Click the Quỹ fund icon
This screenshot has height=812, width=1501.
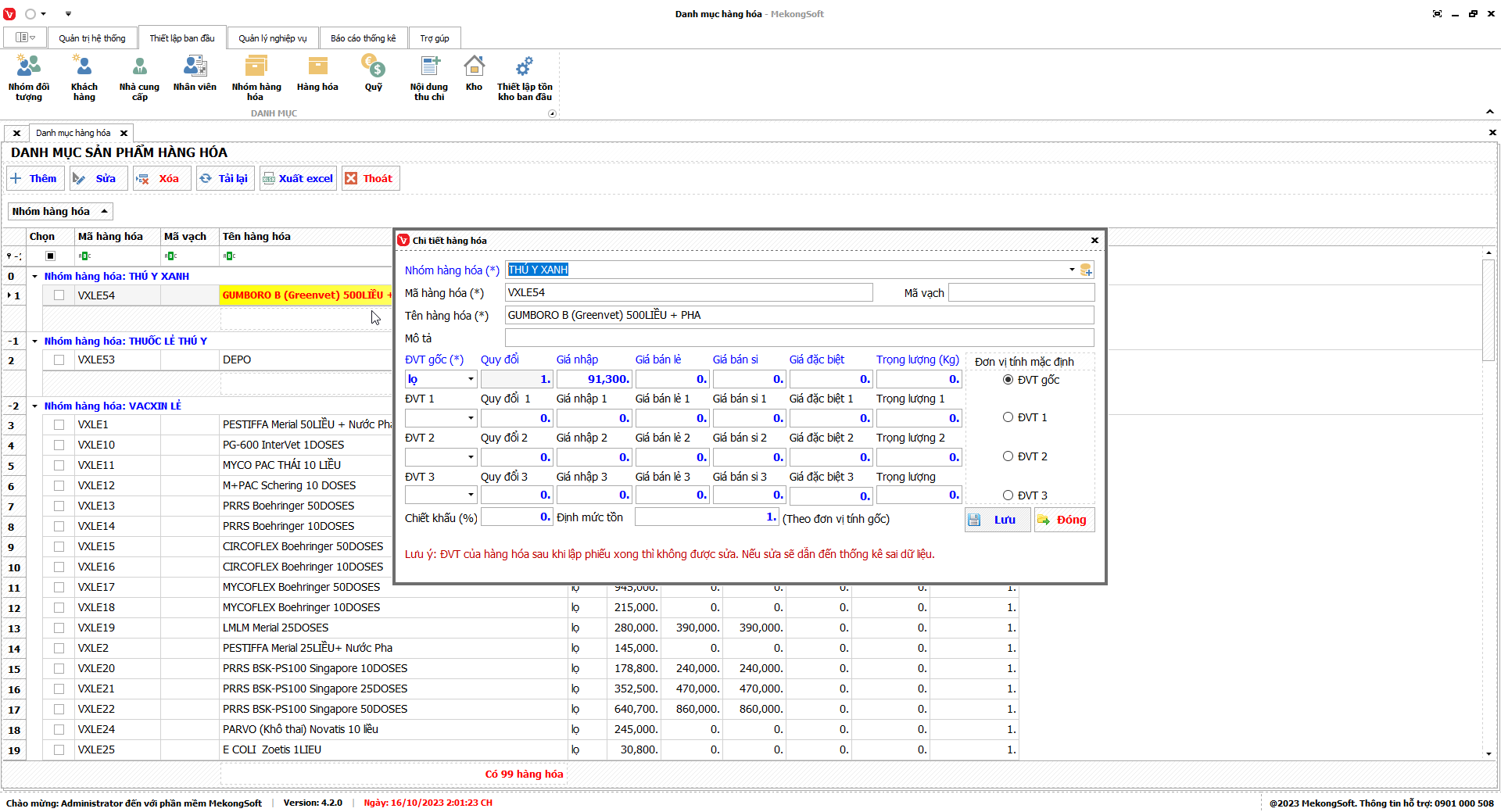[x=373, y=75]
